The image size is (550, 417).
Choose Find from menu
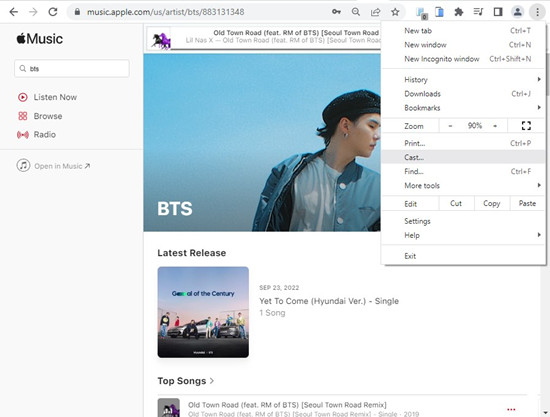(x=463, y=171)
